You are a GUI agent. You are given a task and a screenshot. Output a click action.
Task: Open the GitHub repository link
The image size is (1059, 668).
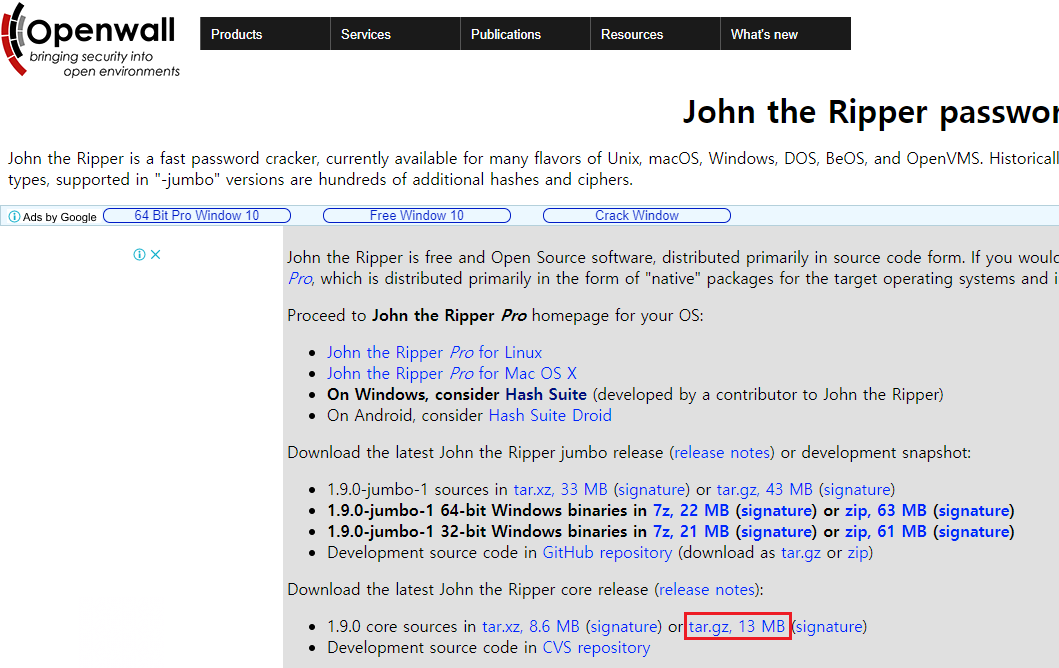tap(607, 553)
